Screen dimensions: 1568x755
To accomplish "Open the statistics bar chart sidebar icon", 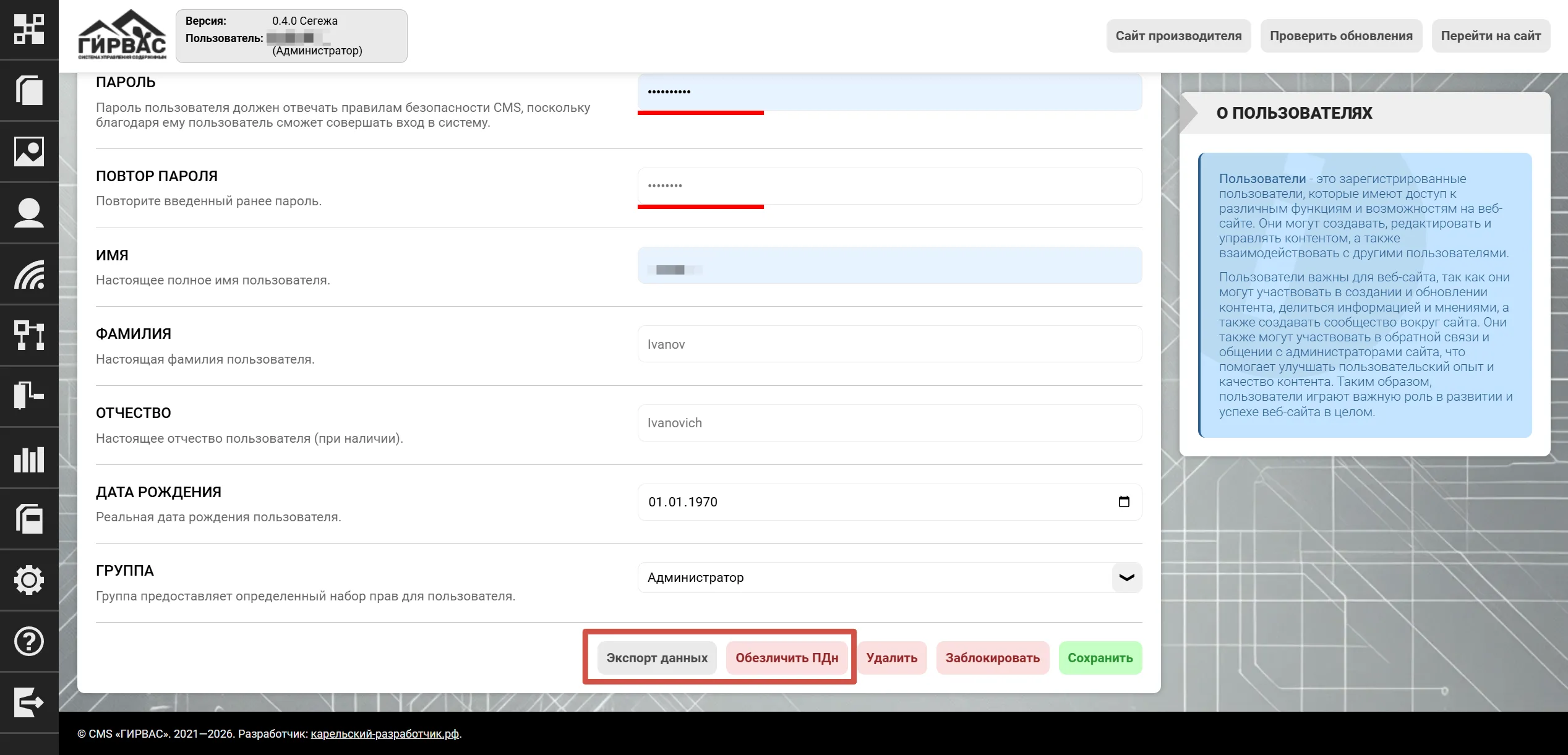I will 29,458.
